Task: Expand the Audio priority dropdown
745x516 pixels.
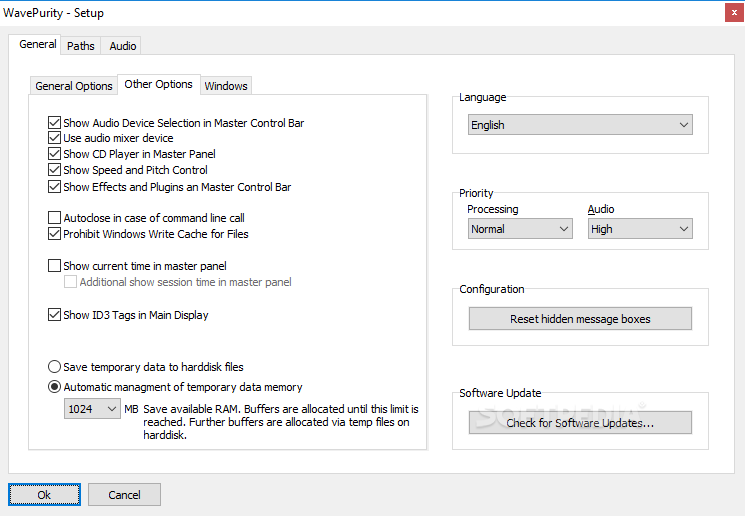Action: click(640, 229)
